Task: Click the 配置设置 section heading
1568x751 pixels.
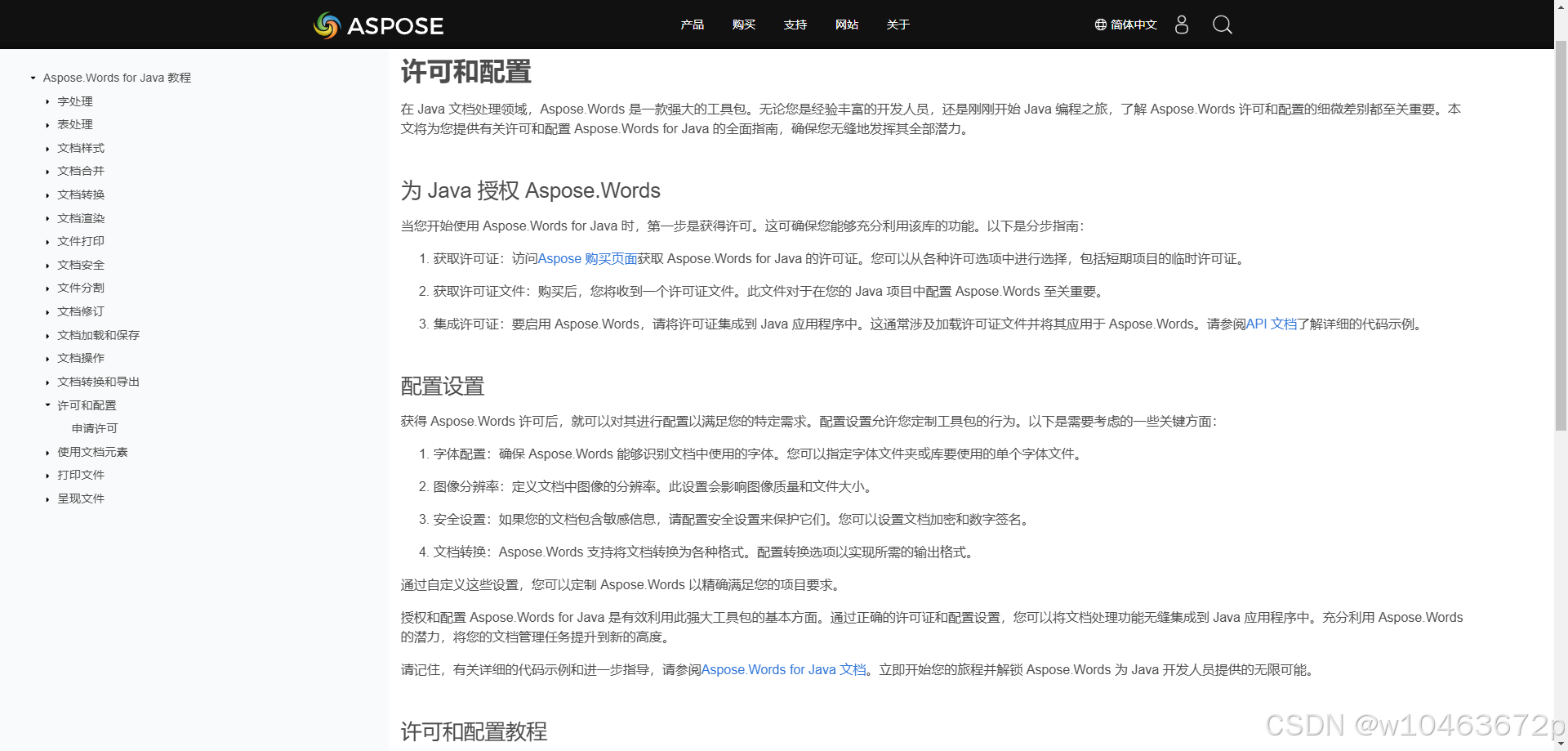Action: pos(443,386)
